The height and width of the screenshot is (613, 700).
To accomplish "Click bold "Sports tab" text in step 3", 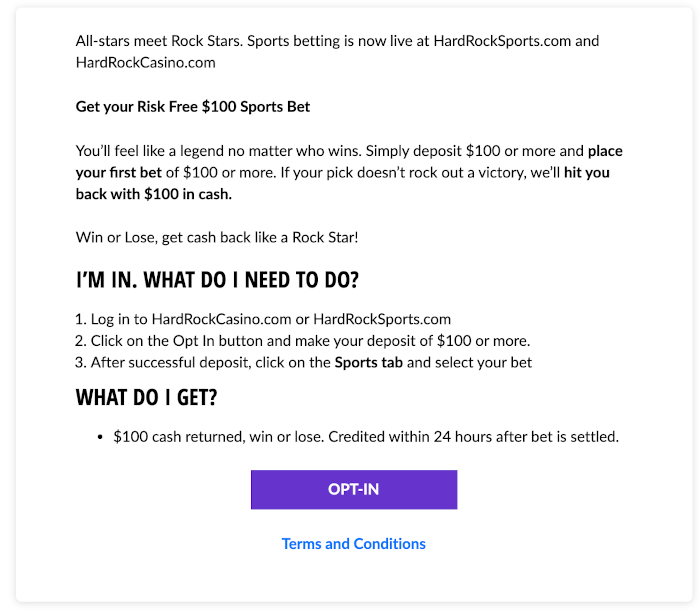I will pos(369,363).
